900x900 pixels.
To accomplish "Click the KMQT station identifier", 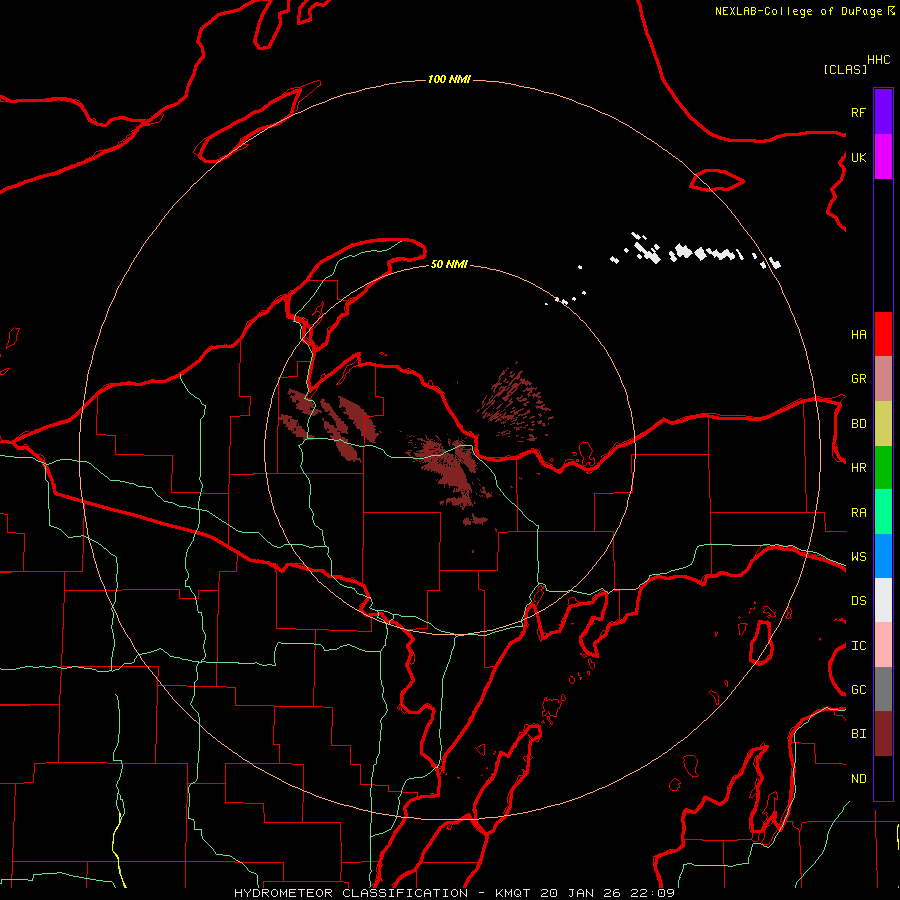I will click(514, 893).
